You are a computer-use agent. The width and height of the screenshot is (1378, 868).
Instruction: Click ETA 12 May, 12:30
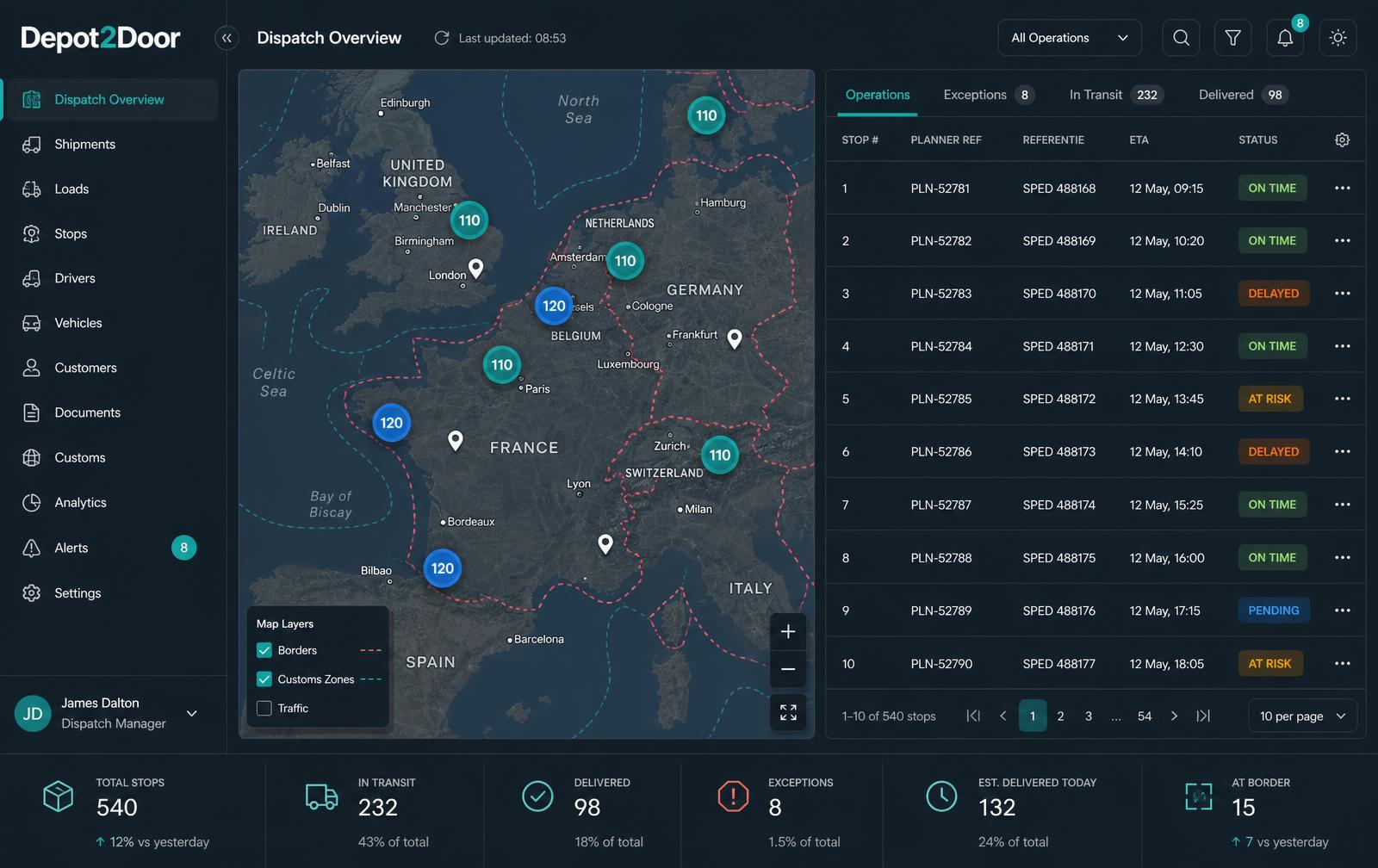tap(1167, 346)
